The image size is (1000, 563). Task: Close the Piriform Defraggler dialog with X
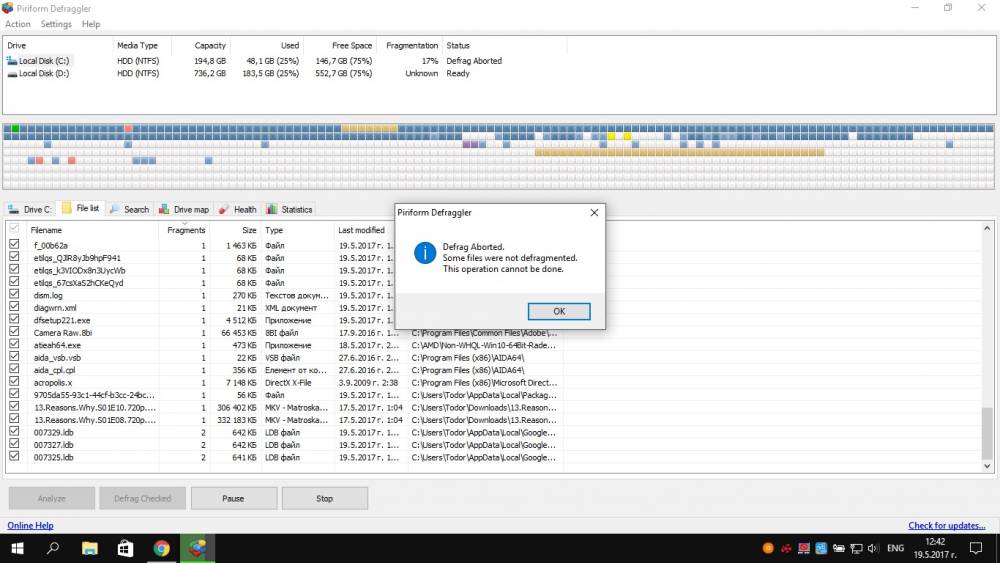pos(594,212)
